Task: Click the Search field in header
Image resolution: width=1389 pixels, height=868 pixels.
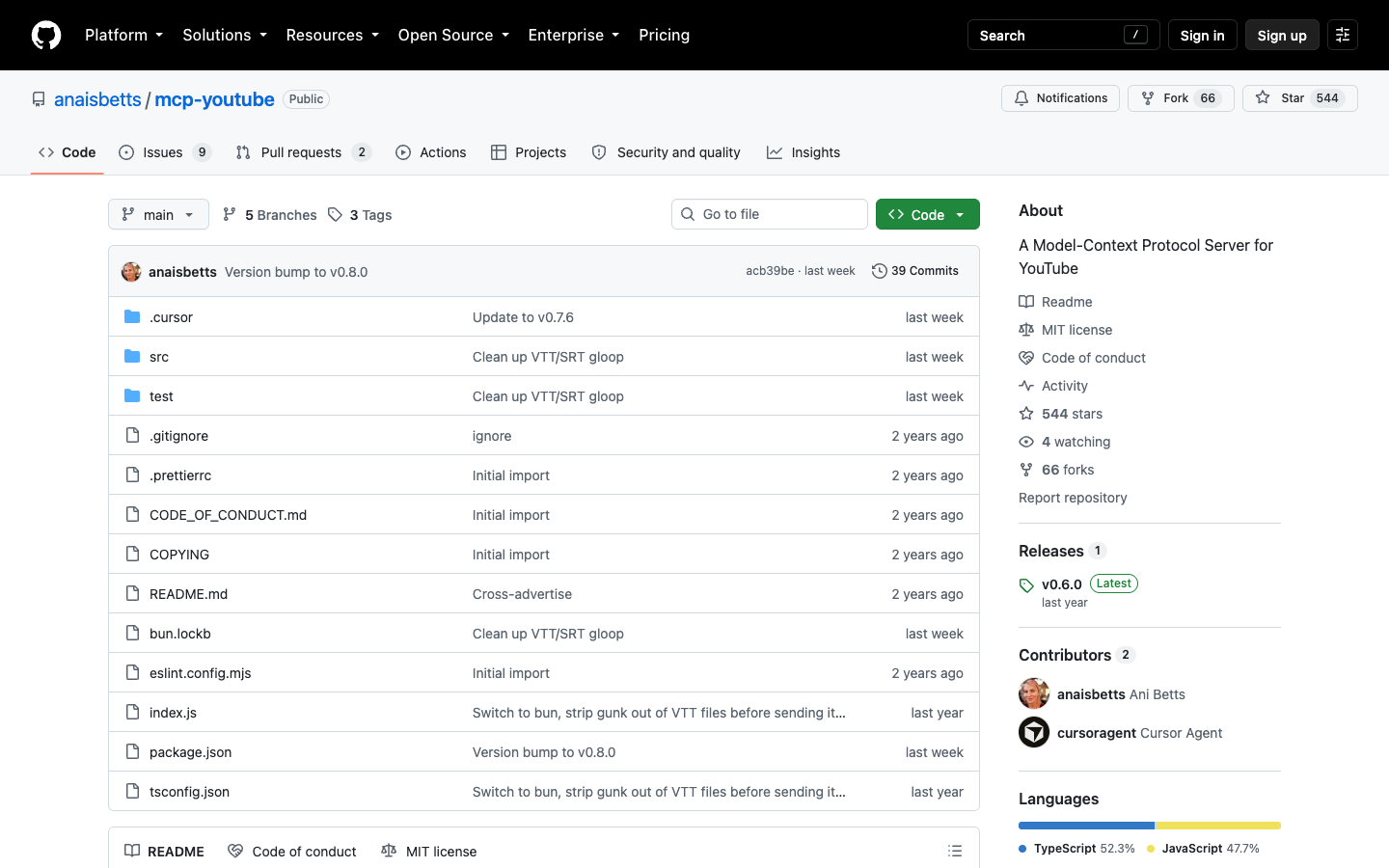Action: [x=1063, y=35]
